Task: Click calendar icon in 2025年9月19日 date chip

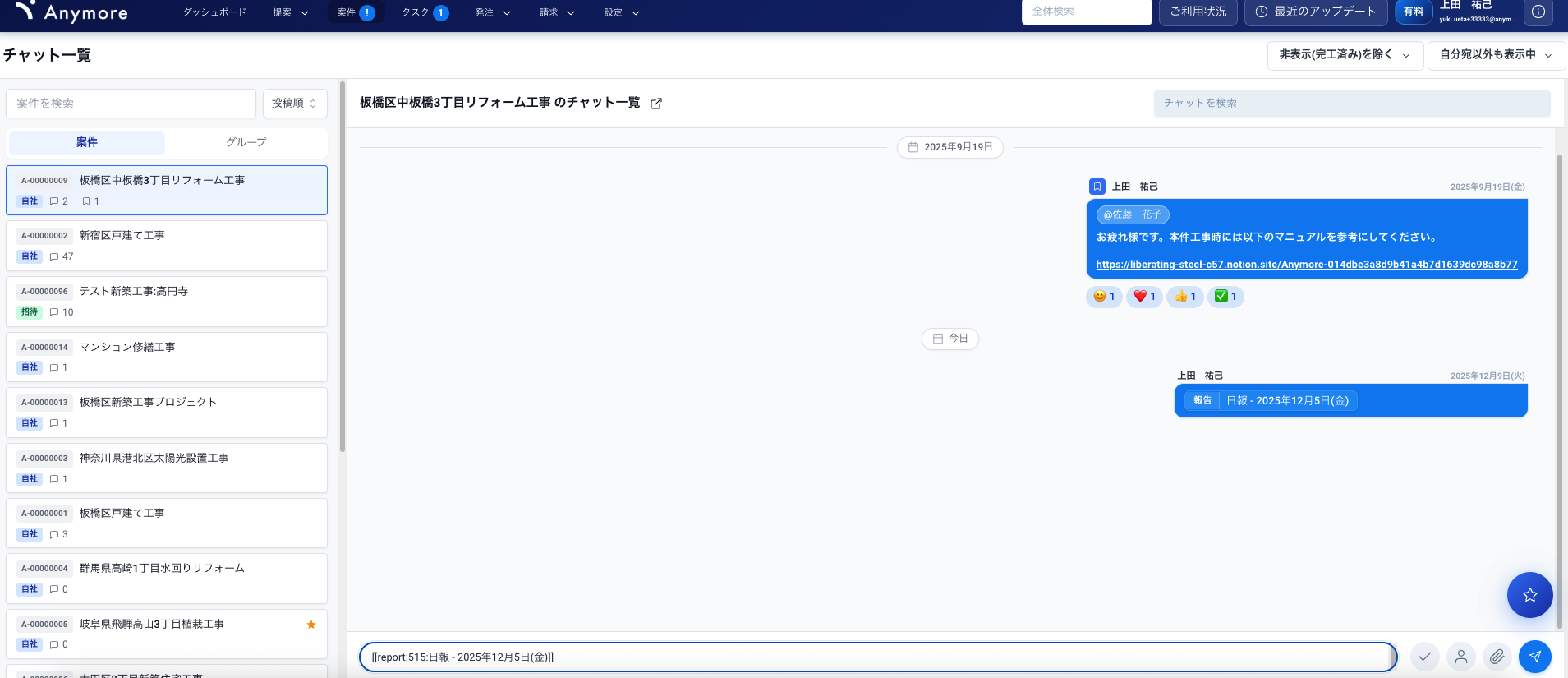Action: 913,147
